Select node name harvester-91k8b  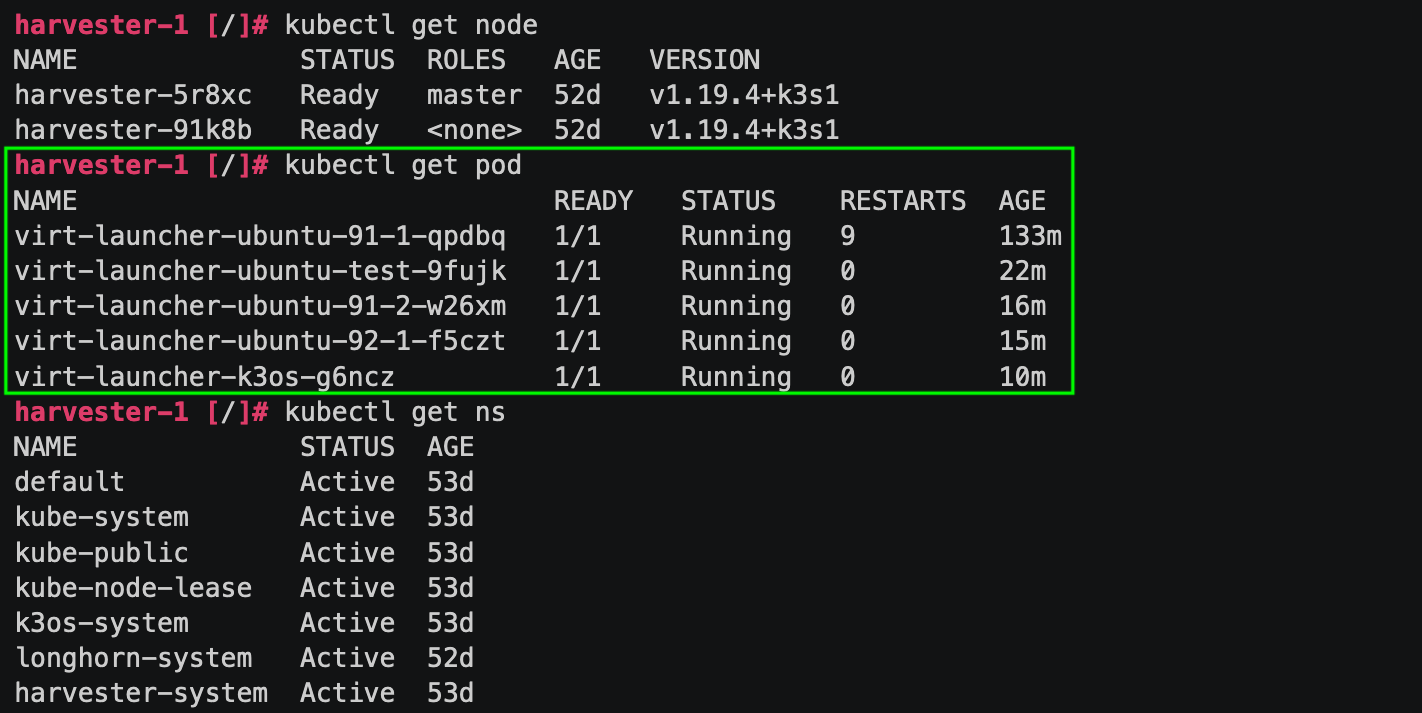click(x=133, y=130)
